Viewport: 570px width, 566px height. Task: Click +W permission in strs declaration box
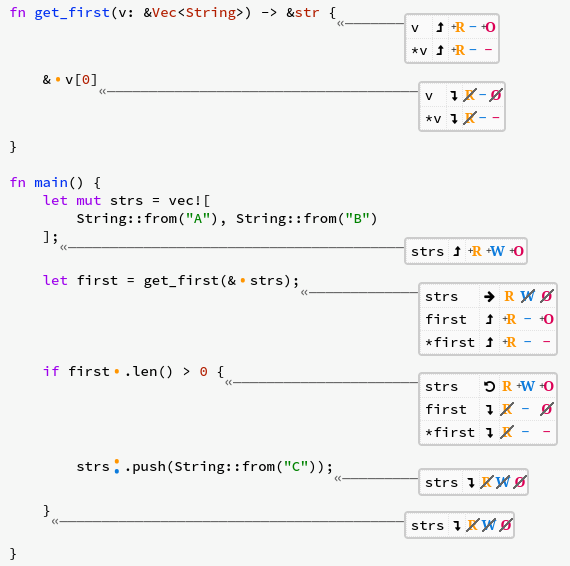[x=495, y=251]
